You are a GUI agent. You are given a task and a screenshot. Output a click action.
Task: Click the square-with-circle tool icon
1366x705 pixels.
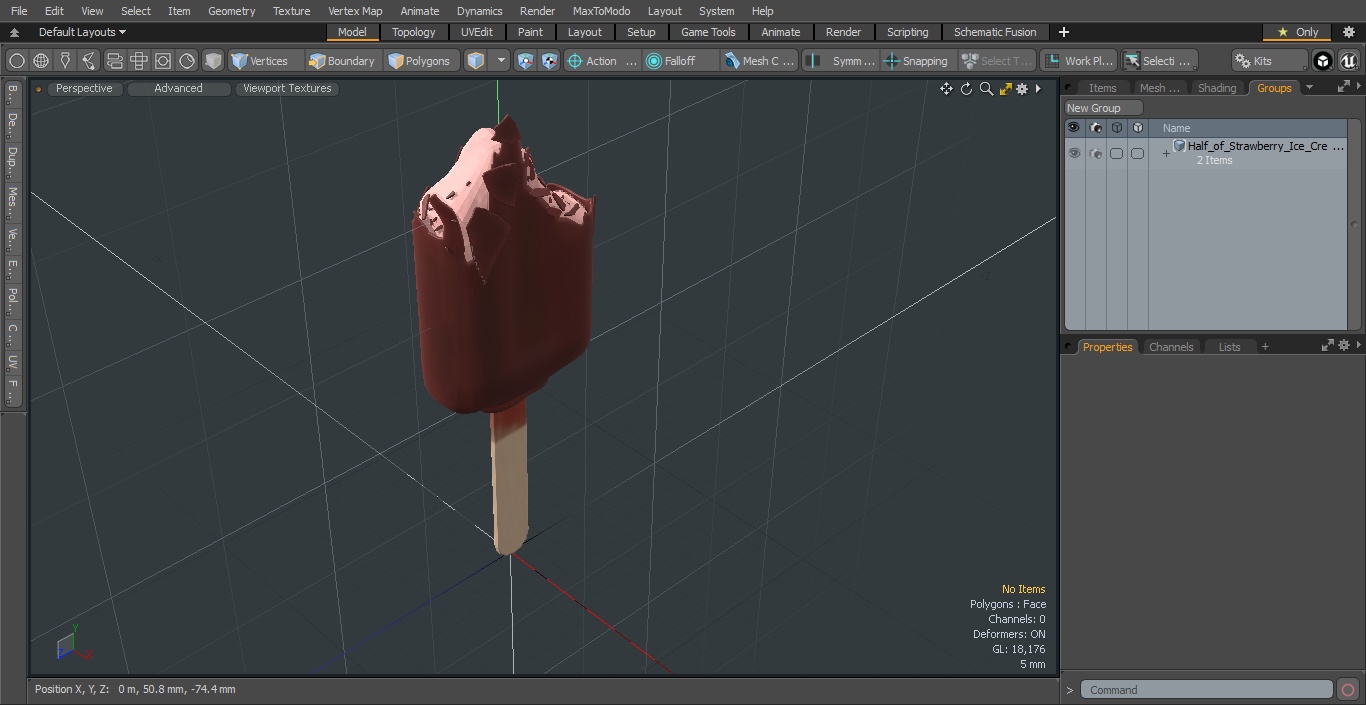pos(162,61)
